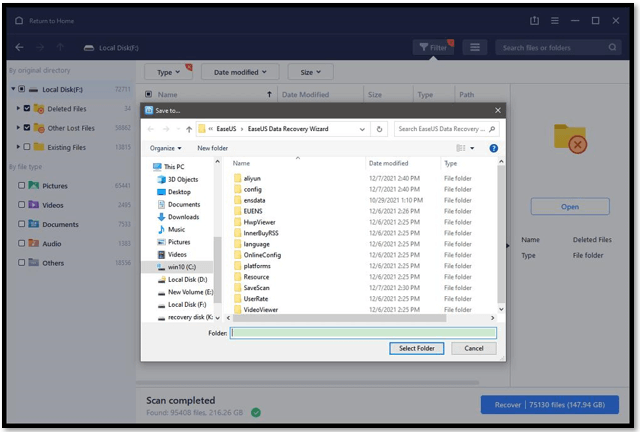Click the Select Folder button
The image size is (640, 432).
coord(417,348)
